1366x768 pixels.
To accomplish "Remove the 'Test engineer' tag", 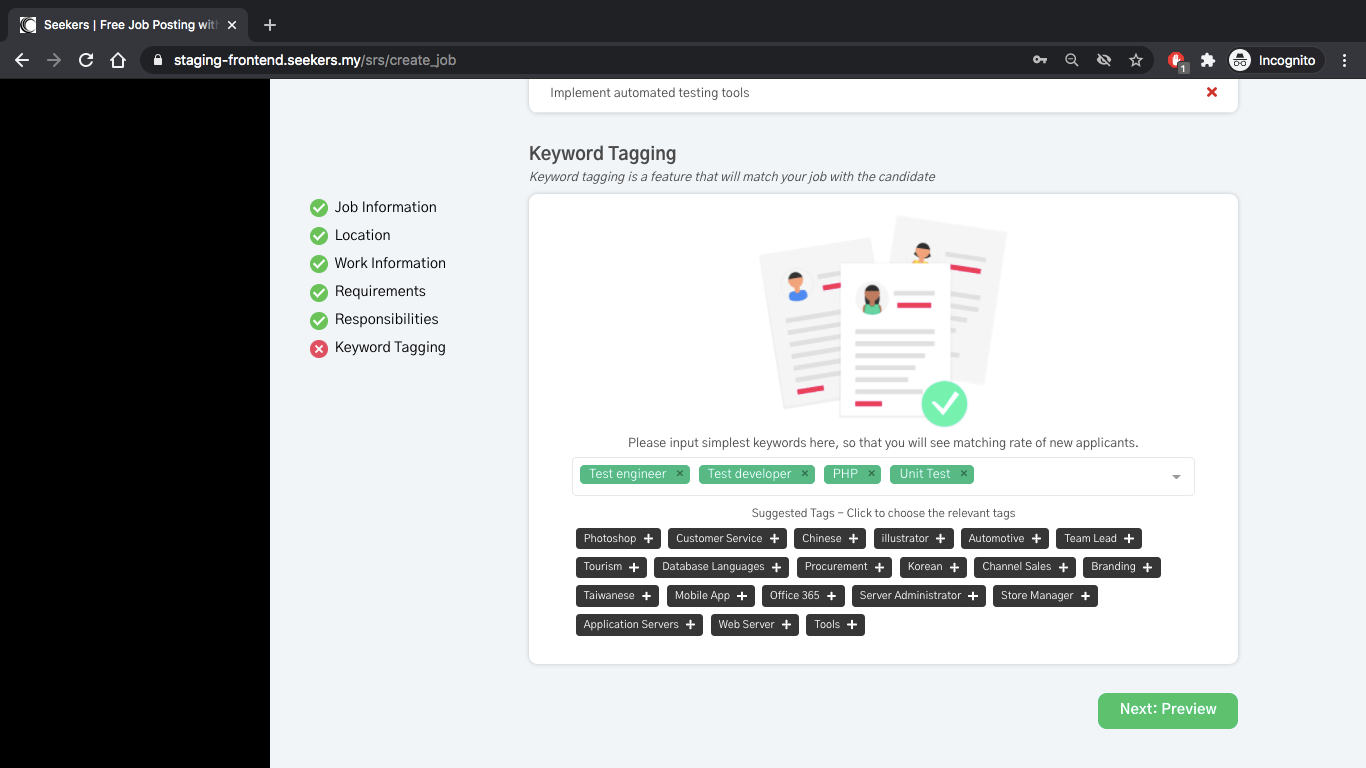I will (680, 474).
